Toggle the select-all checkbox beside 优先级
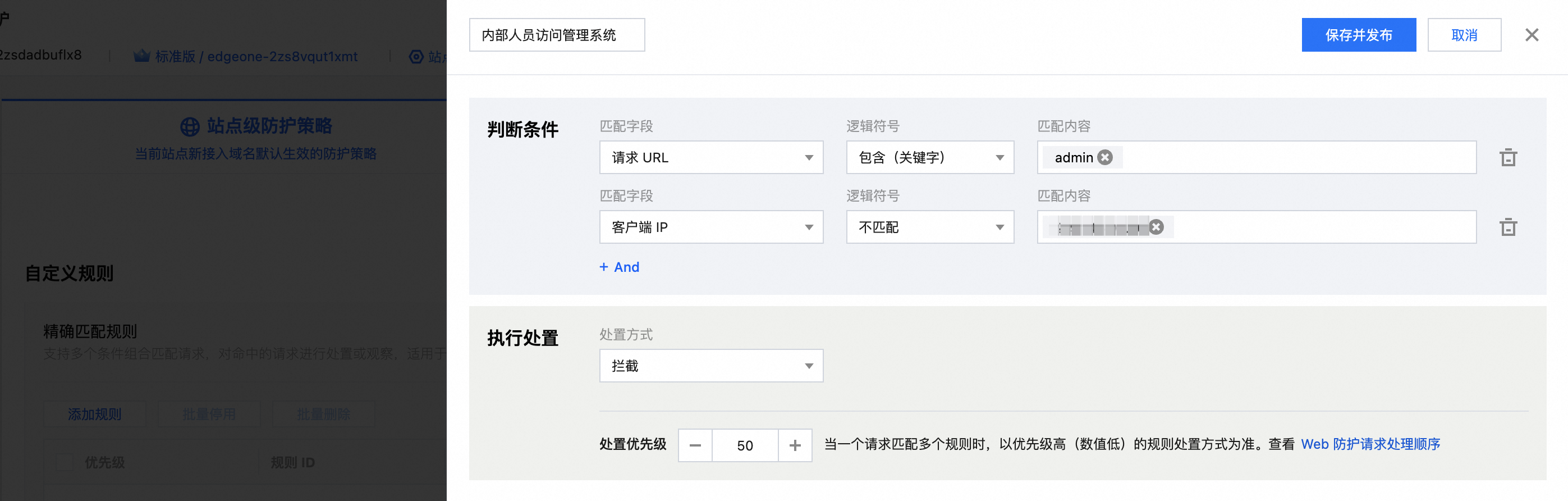 pyautogui.click(x=65, y=462)
